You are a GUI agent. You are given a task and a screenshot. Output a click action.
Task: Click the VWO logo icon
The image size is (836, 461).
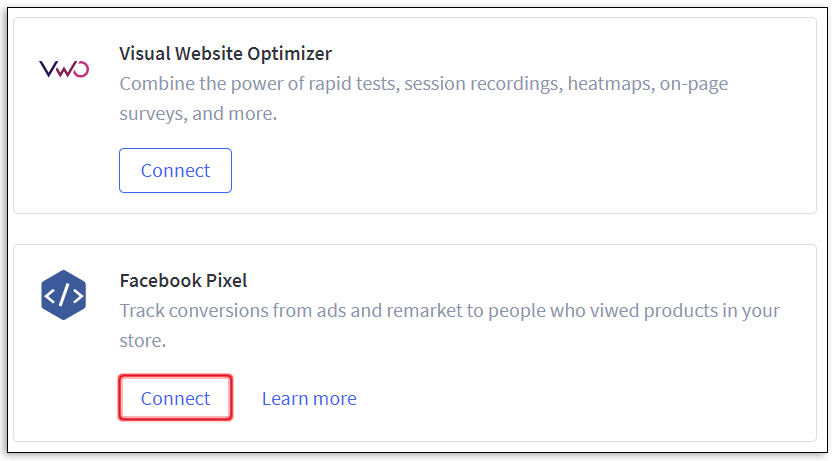pyautogui.click(x=64, y=69)
